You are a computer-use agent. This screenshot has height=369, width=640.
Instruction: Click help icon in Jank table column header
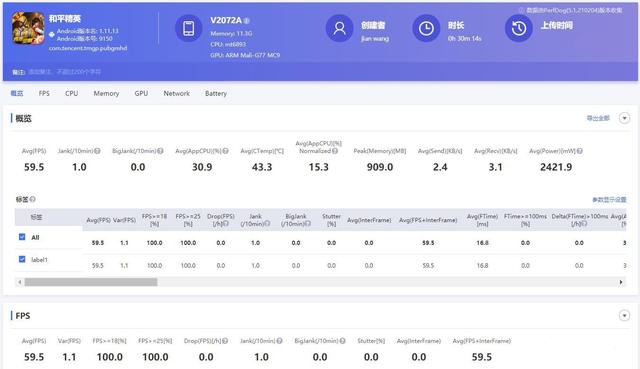pos(267,224)
